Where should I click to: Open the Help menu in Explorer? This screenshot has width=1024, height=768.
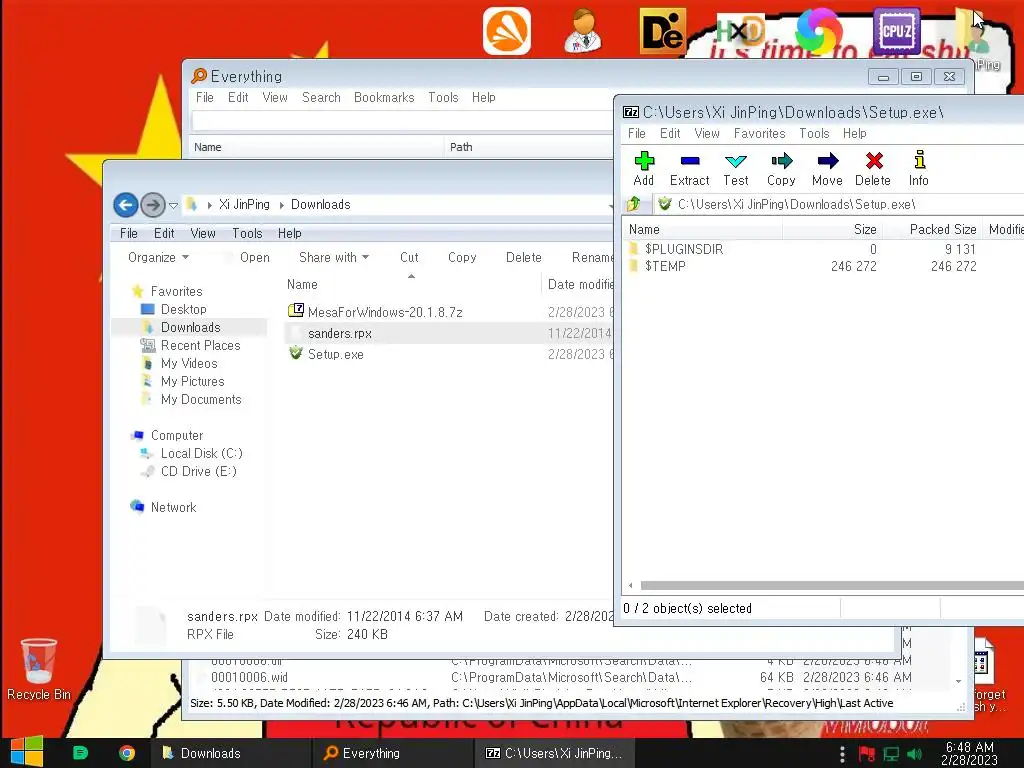[289, 233]
